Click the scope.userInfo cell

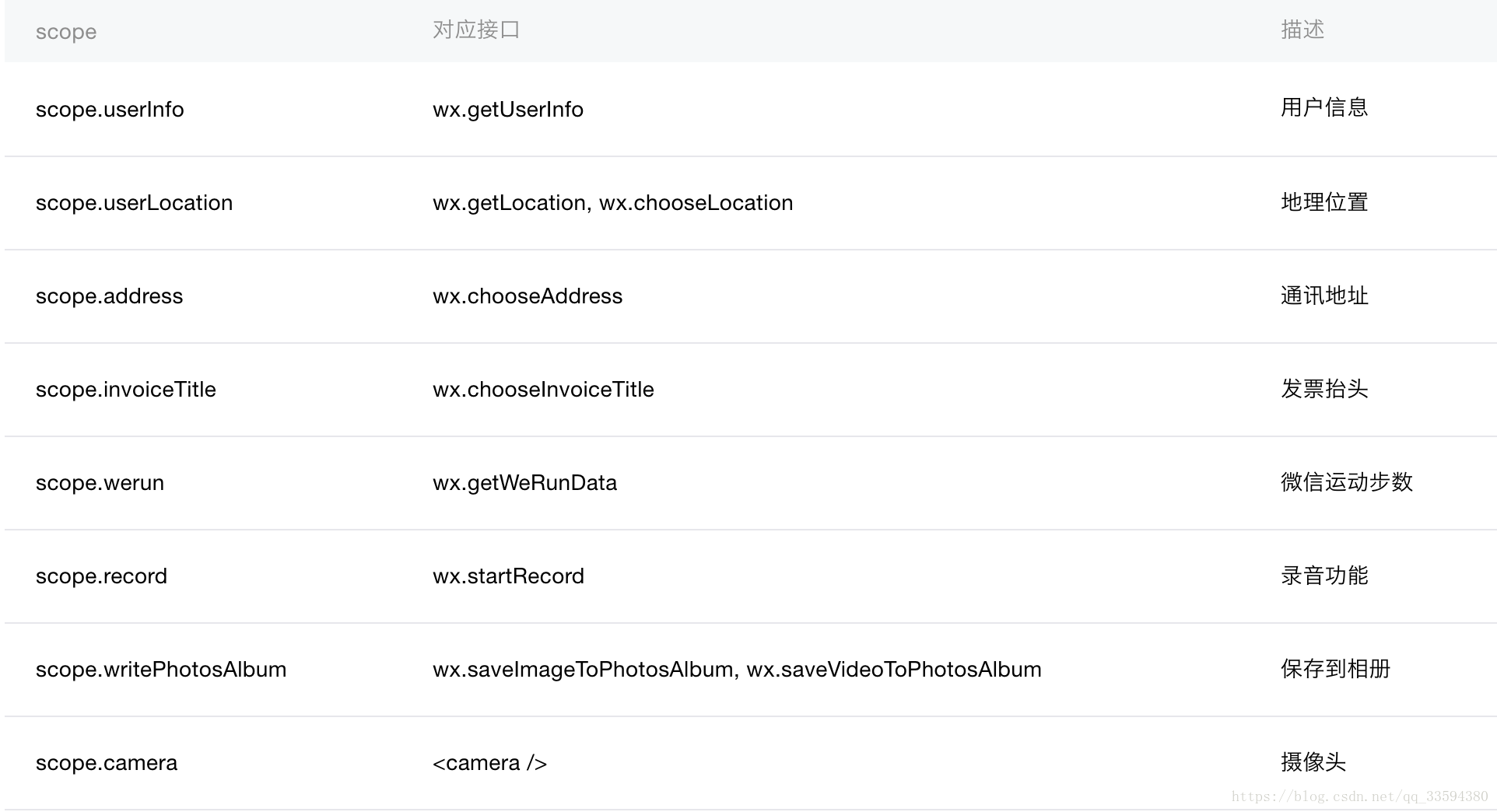[110, 110]
